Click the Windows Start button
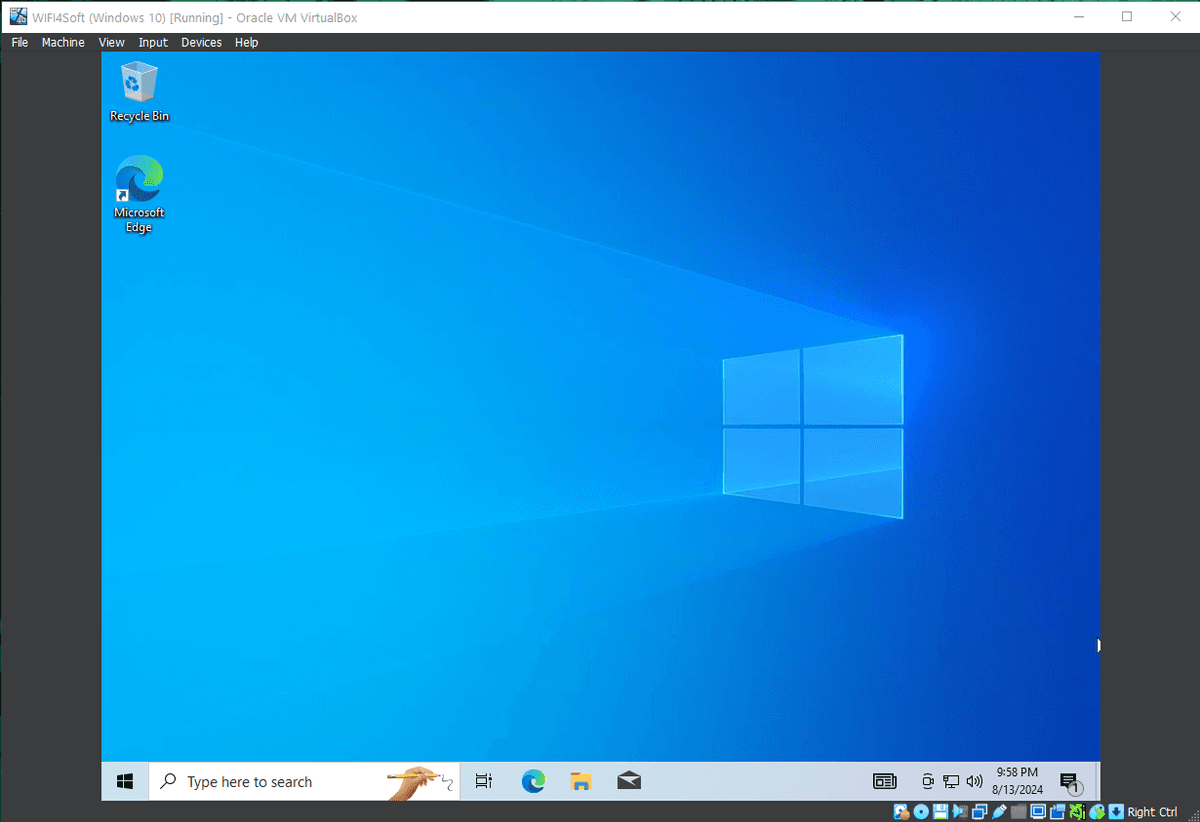This screenshot has width=1200, height=822. point(125,781)
